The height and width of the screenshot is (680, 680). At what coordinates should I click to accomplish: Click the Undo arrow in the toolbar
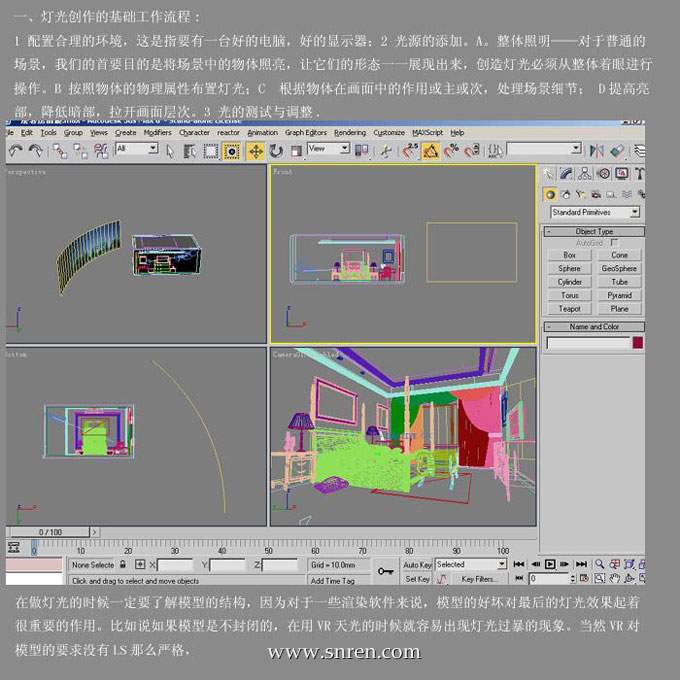pyautogui.click(x=16, y=151)
